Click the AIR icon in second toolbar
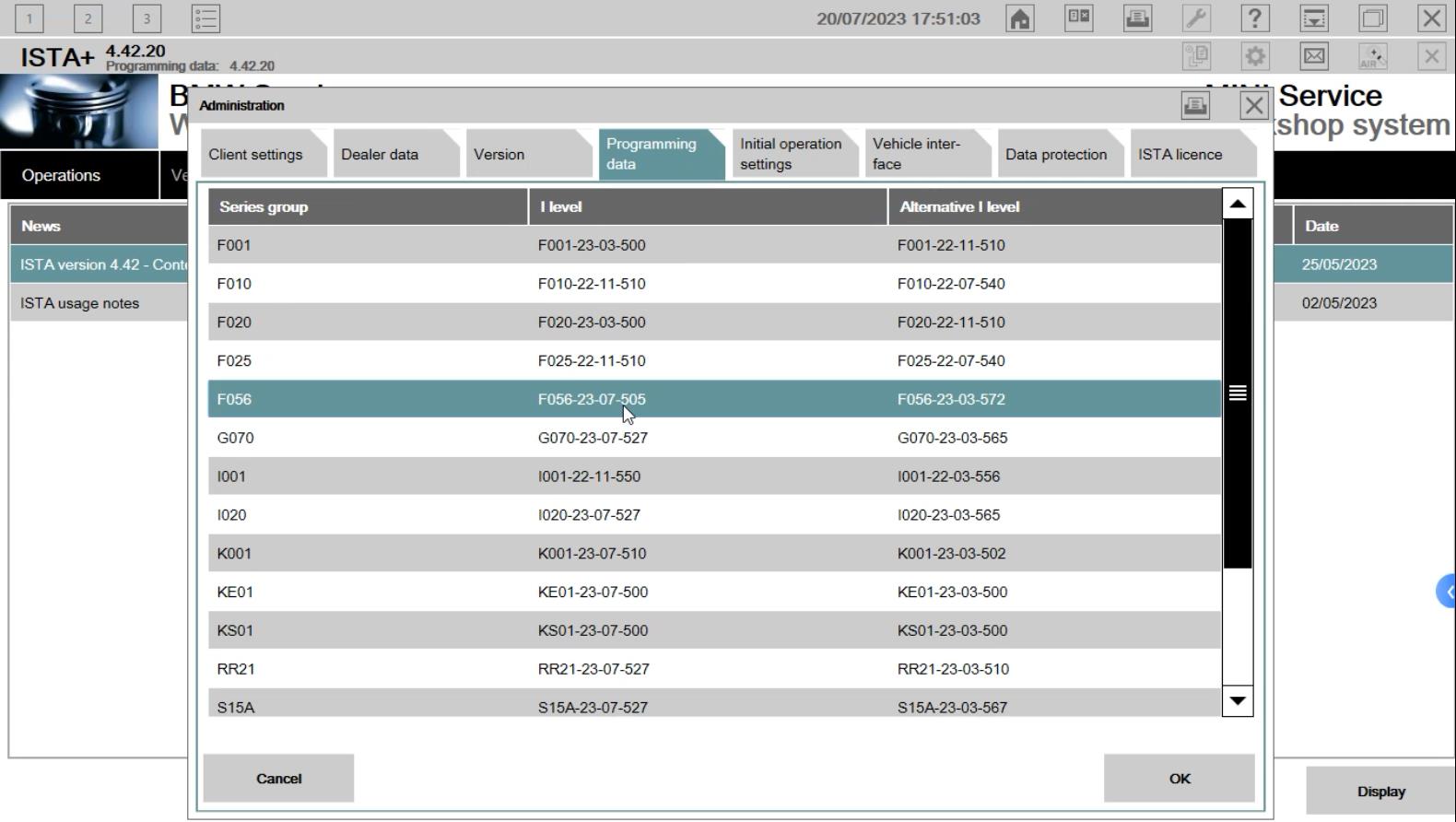Viewport: 1456px width, 822px height. pyautogui.click(x=1373, y=57)
